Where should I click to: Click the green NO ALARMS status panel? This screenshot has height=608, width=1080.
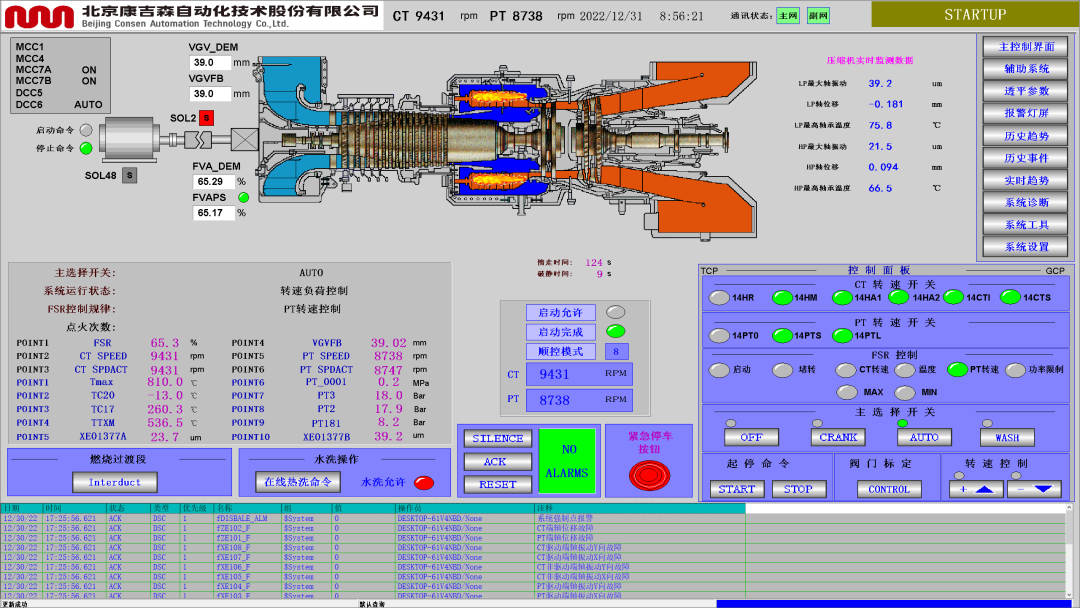pyautogui.click(x=567, y=461)
